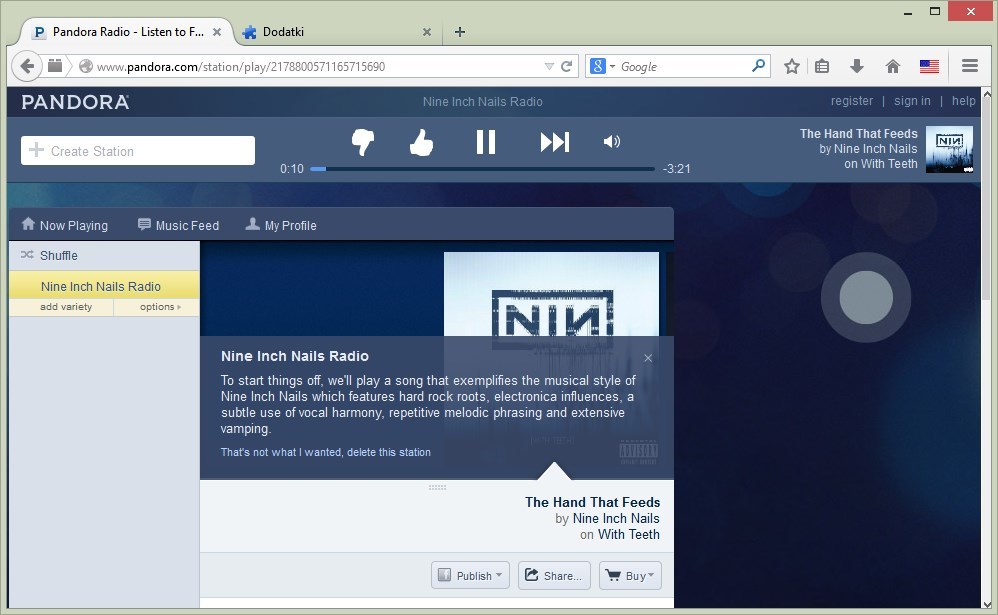Click the large NIN album cover
Viewport: 998px width, 615px height.
tap(551, 294)
